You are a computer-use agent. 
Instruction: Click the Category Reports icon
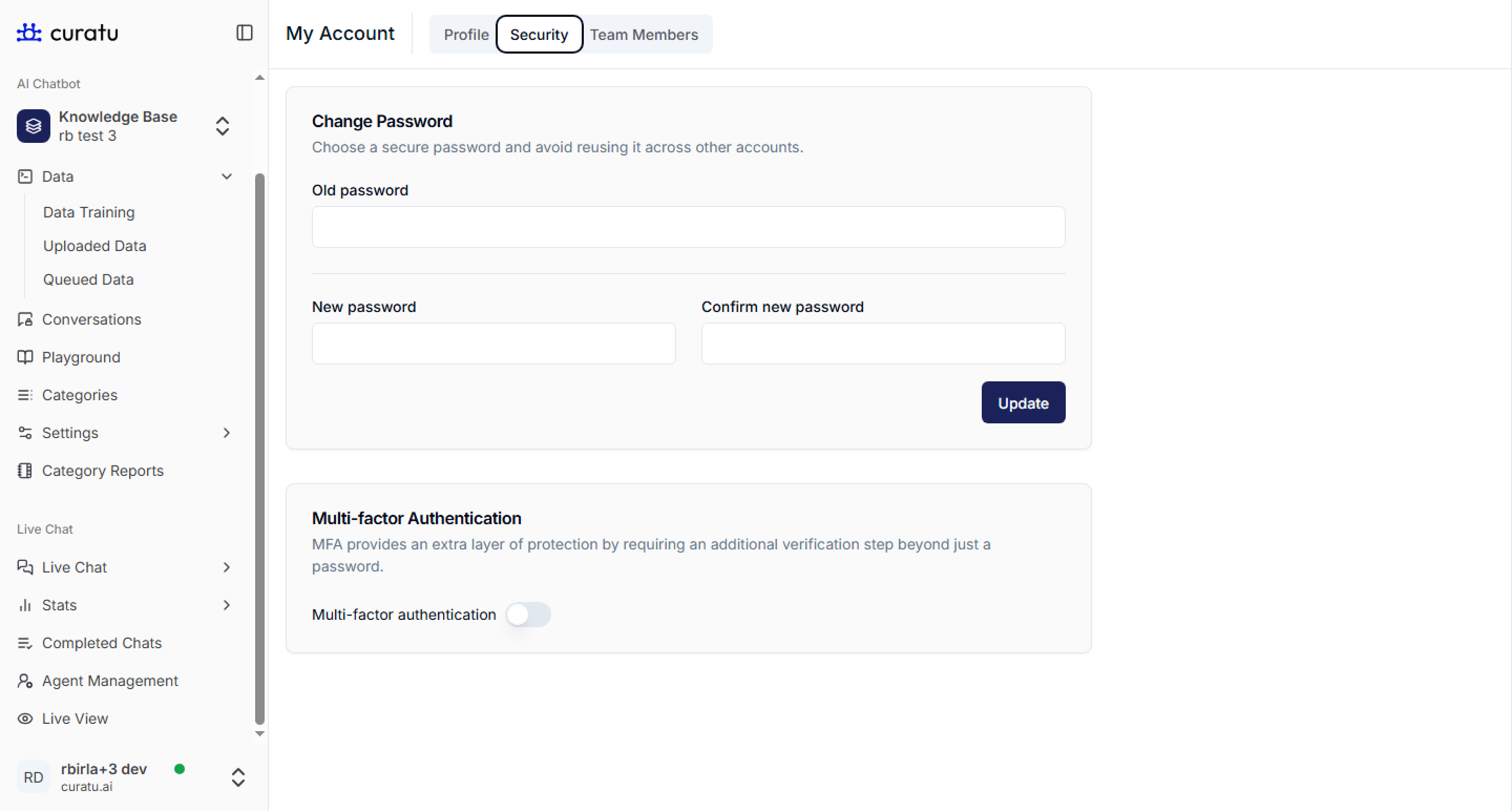click(25, 471)
